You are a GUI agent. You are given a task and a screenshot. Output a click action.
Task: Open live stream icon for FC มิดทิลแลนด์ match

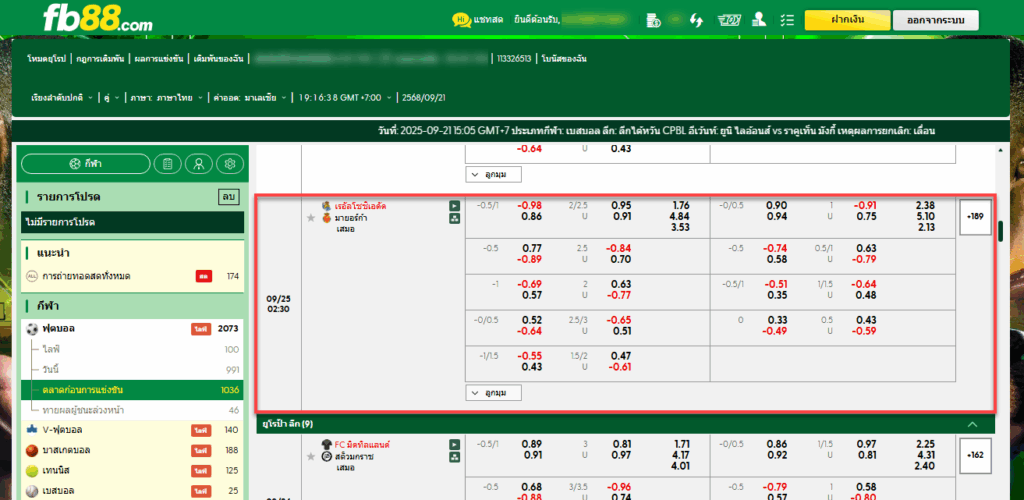454,445
